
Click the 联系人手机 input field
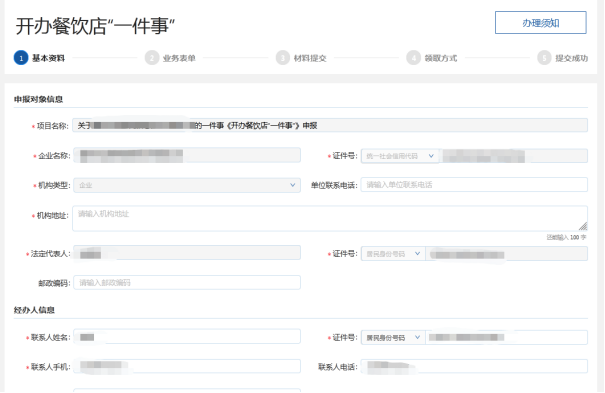pos(187,366)
